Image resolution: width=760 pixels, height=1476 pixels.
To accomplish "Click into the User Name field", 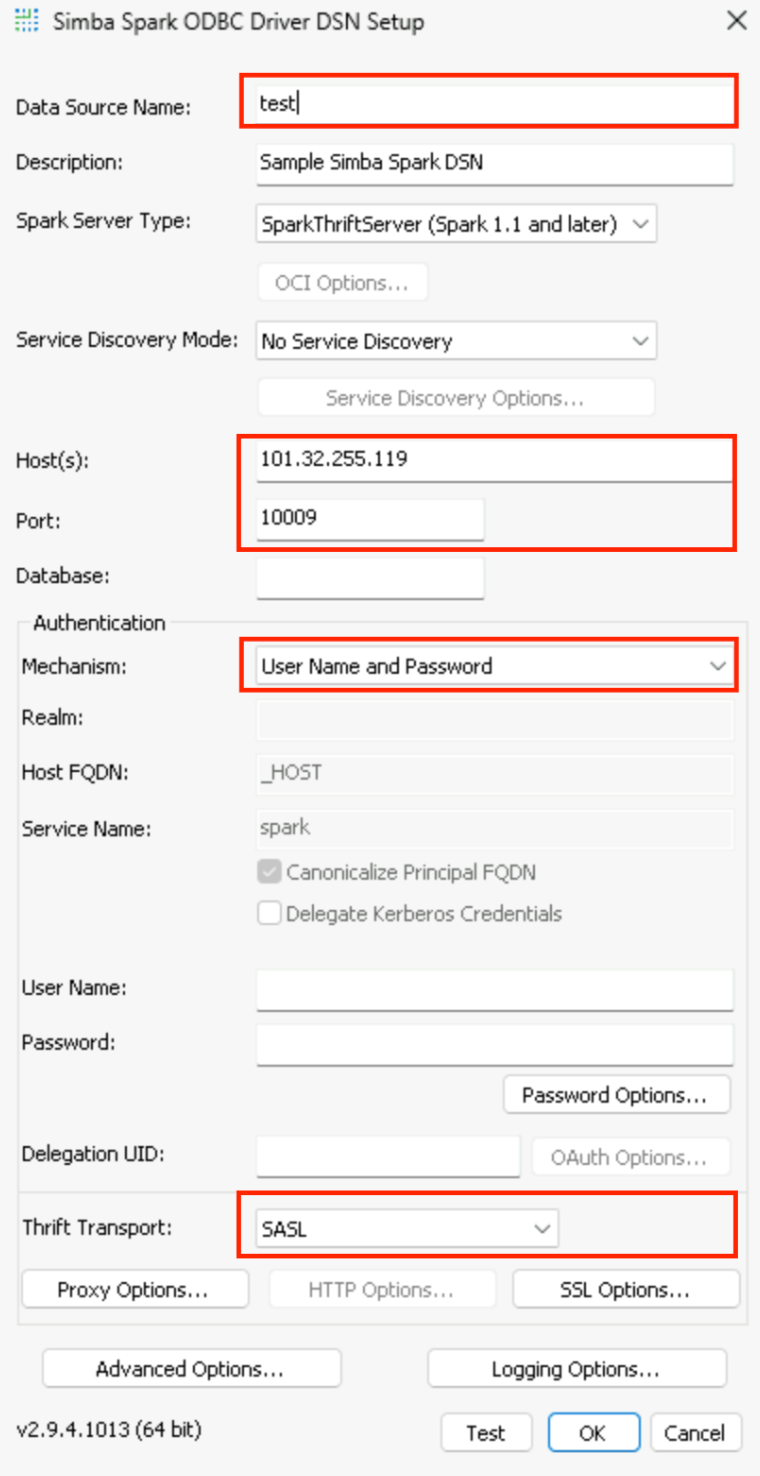I will point(494,988).
